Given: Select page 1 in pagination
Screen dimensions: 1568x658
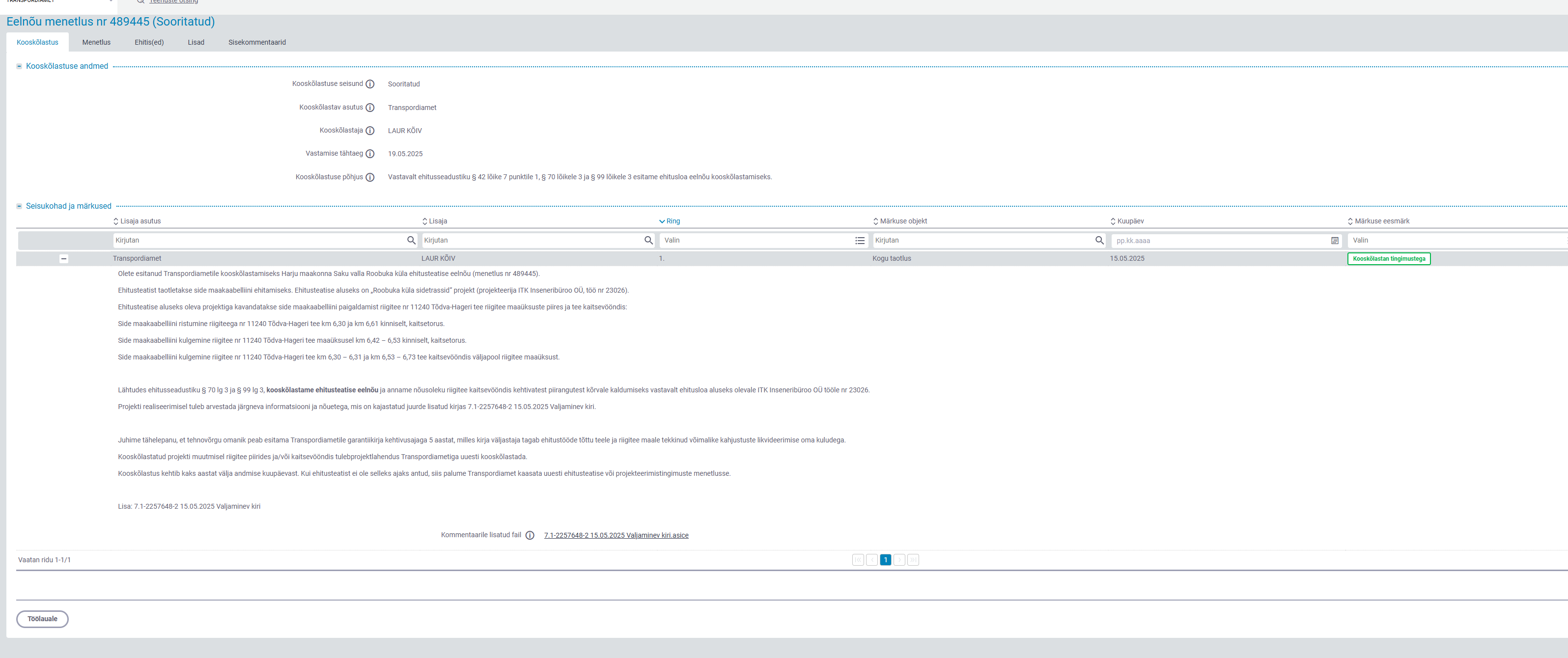Looking at the screenshot, I should point(886,560).
